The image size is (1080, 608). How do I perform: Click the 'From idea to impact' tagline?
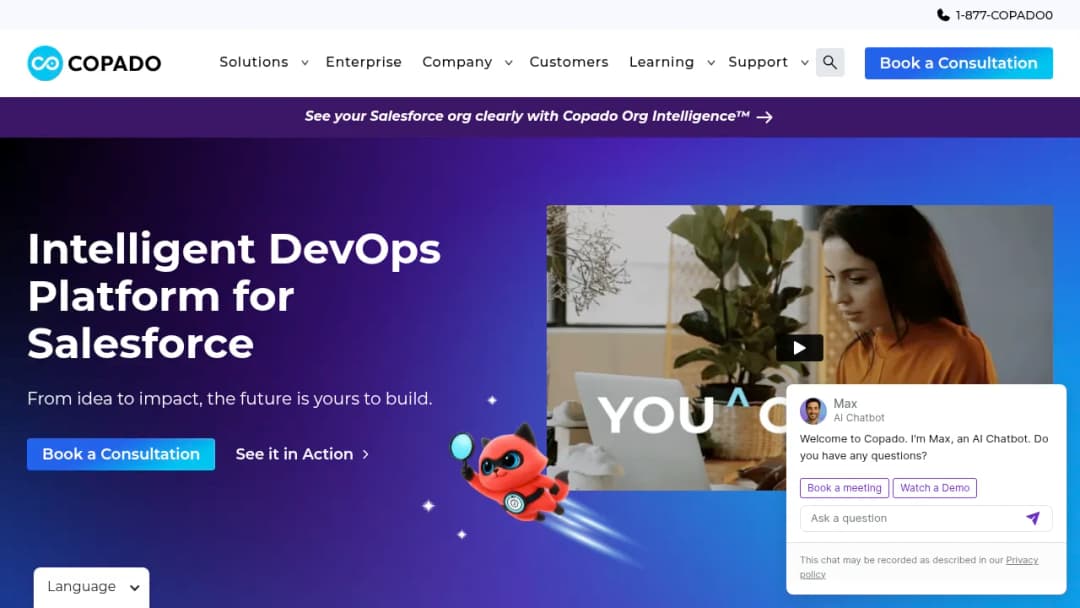(x=229, y=399)
